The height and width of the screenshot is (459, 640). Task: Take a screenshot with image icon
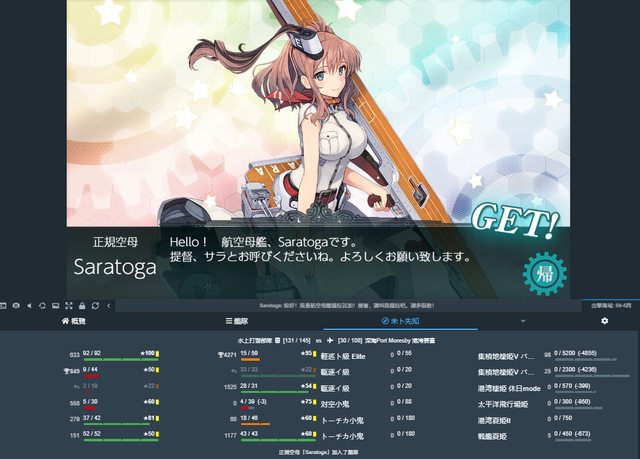[56, 306]
